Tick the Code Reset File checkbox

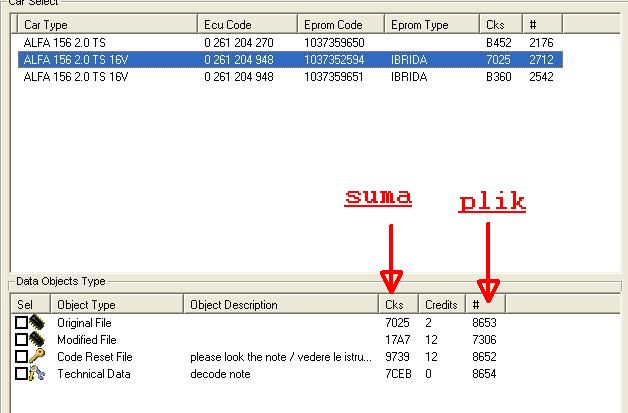click(x=21, y=357)
